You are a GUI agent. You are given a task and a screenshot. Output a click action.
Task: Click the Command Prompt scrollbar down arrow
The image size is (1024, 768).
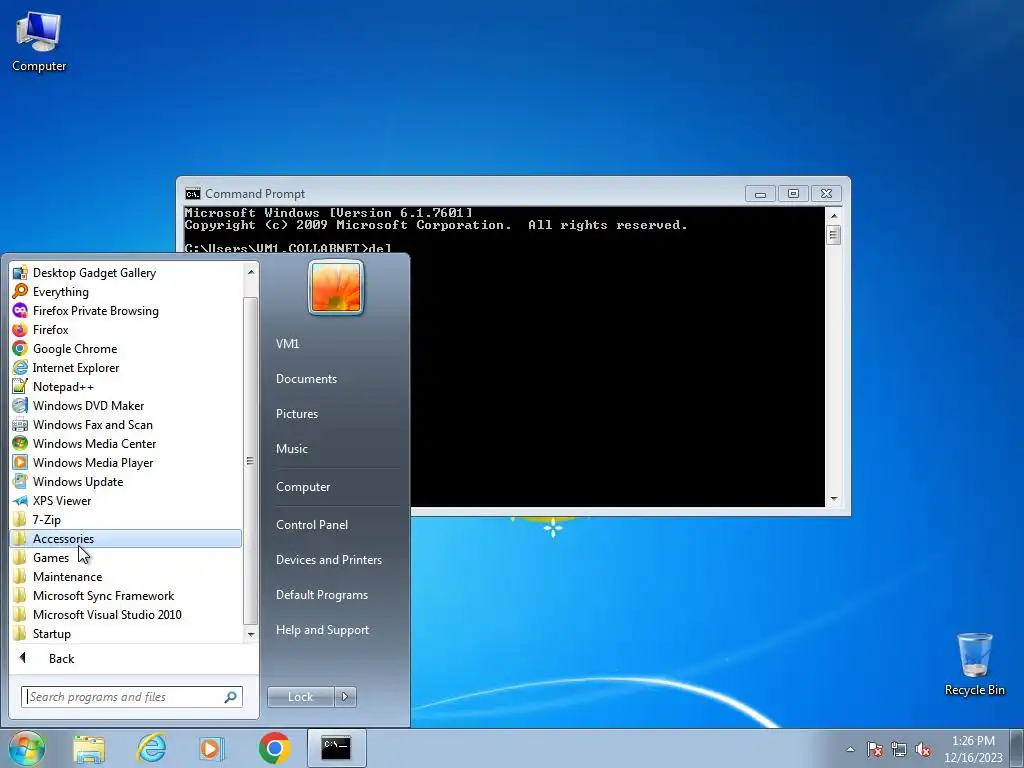(x=833, y=499)
